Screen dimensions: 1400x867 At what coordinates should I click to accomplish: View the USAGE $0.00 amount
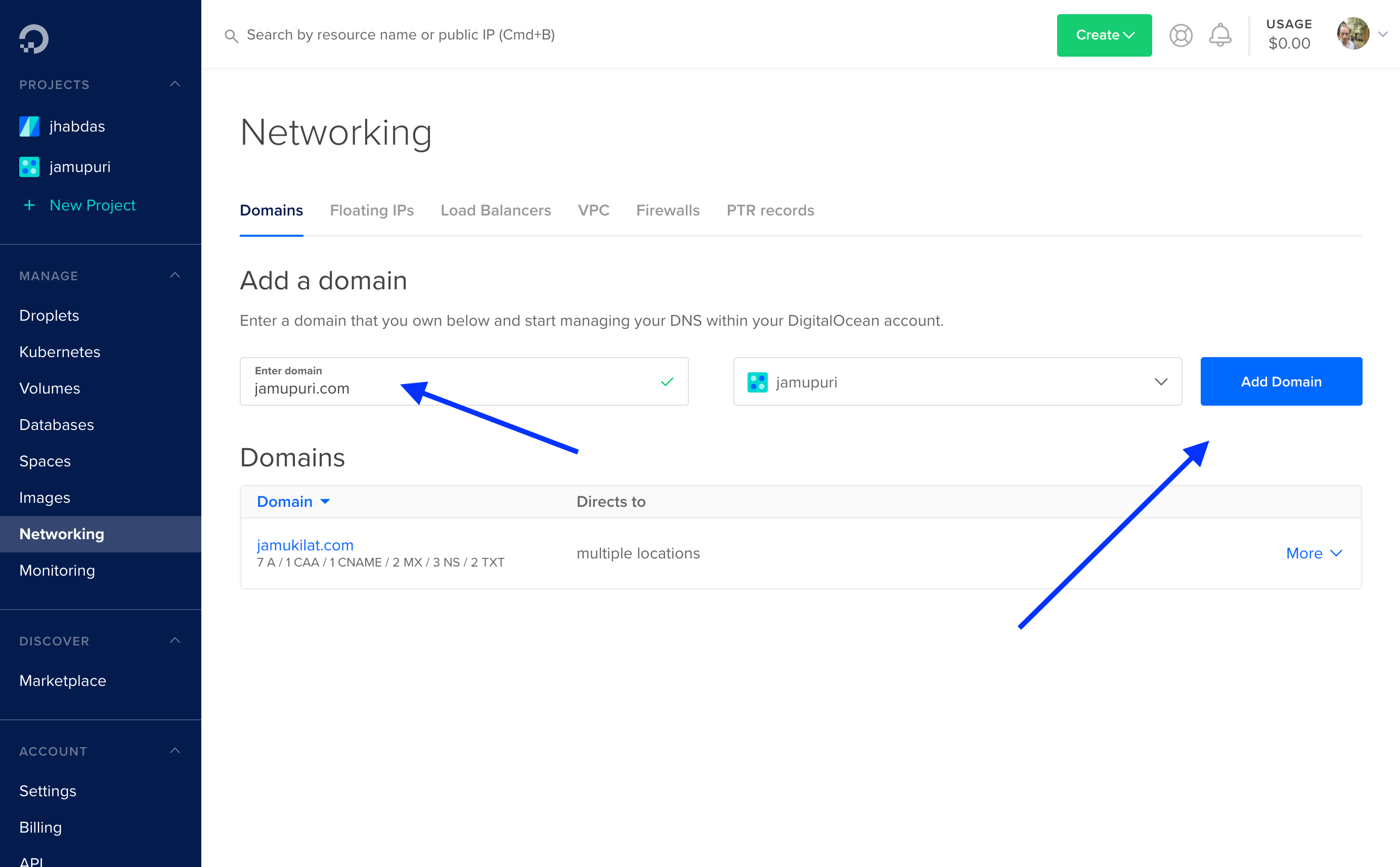coord(1289,43)
